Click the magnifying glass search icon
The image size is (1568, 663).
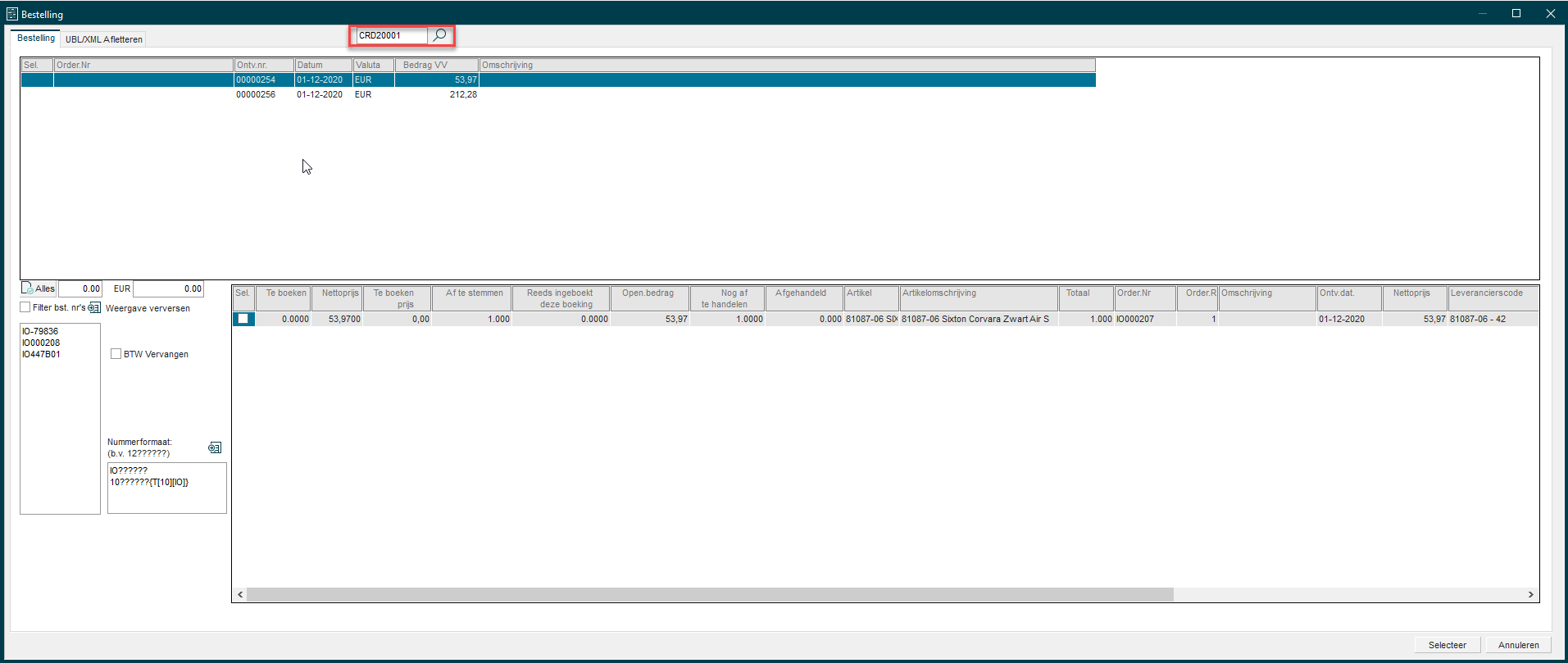440,35
